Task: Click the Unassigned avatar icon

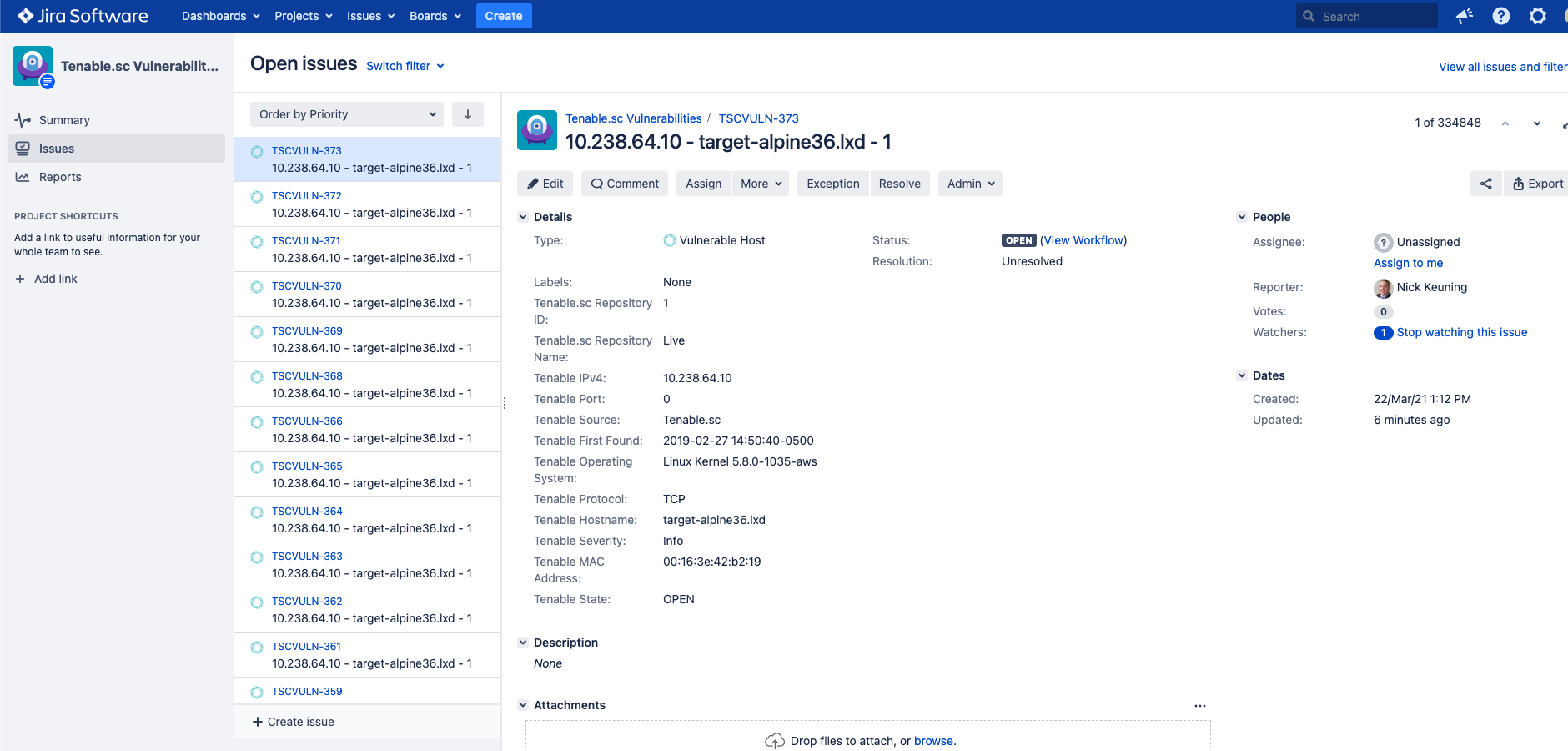Action: [x=1384, y=242]
